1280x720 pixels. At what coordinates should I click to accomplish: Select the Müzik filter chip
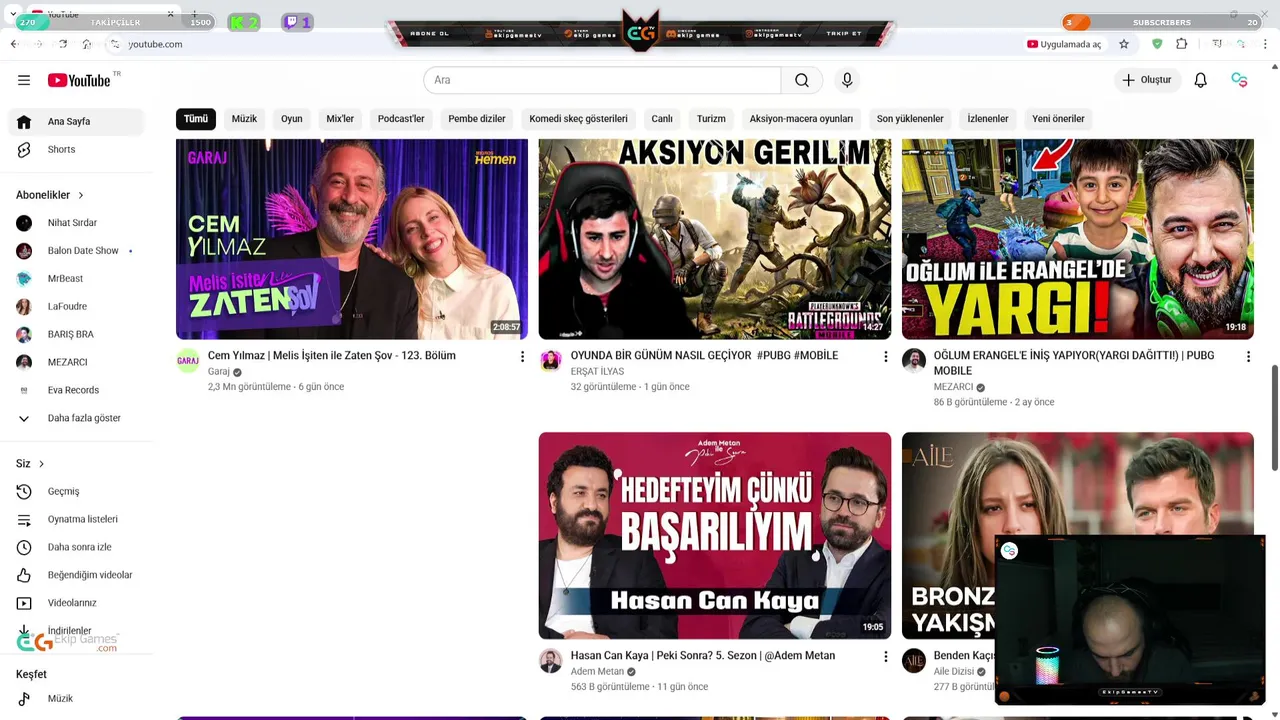pos(244,118)
